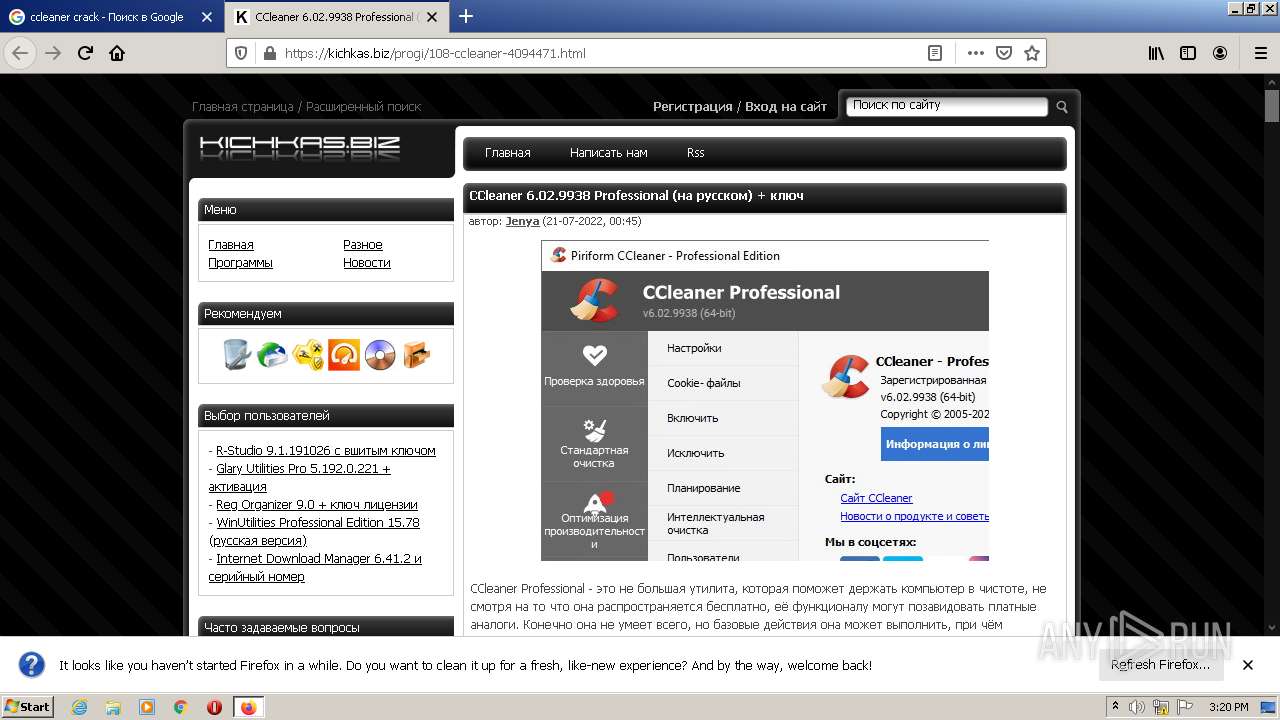Image resolution: width=1280 pixels, height=720 pixels.
Task: Click the CCleaner screenshot image
Action: [x=765, y=400]
